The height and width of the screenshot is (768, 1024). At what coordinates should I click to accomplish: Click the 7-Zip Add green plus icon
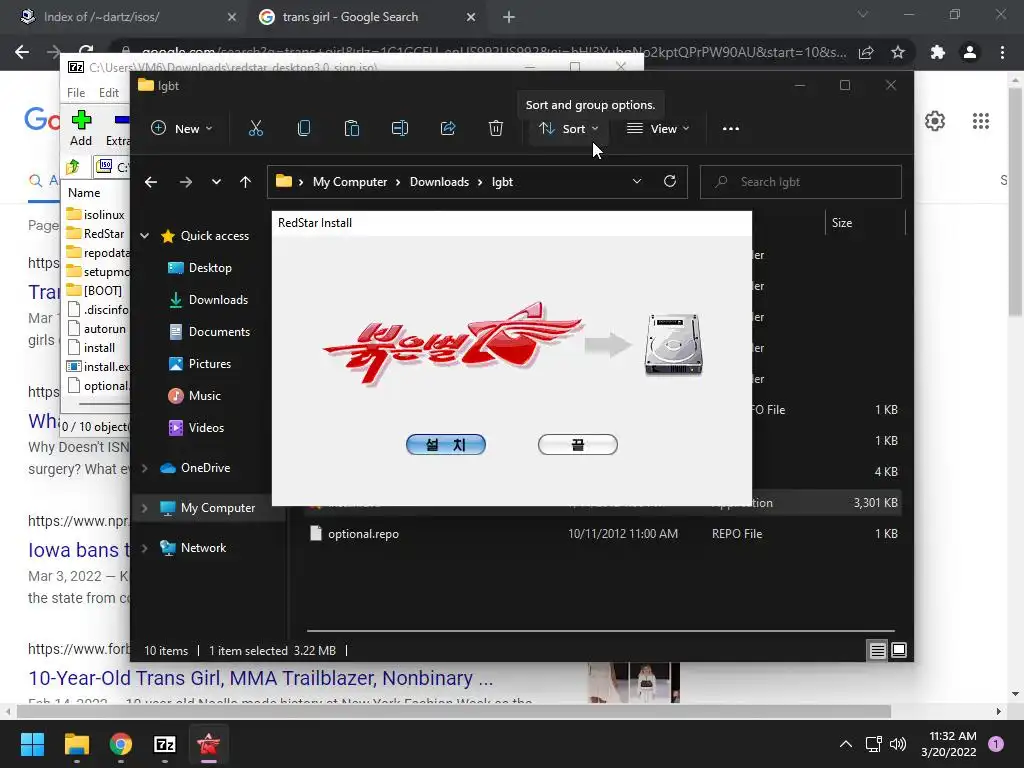[x=81, y=120]
